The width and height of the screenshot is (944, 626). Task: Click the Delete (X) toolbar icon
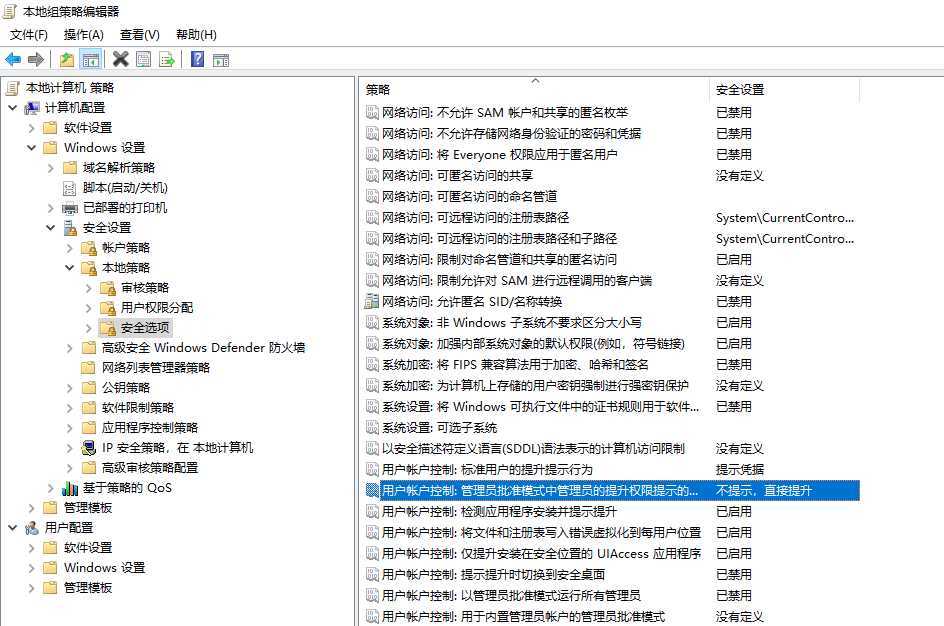[x=120, y=59]
